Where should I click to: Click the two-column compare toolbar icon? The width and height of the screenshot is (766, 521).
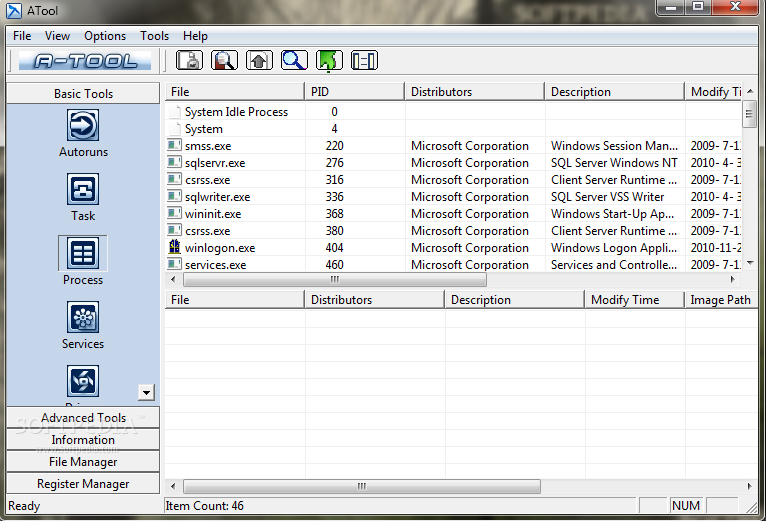(x=364, y=61)
